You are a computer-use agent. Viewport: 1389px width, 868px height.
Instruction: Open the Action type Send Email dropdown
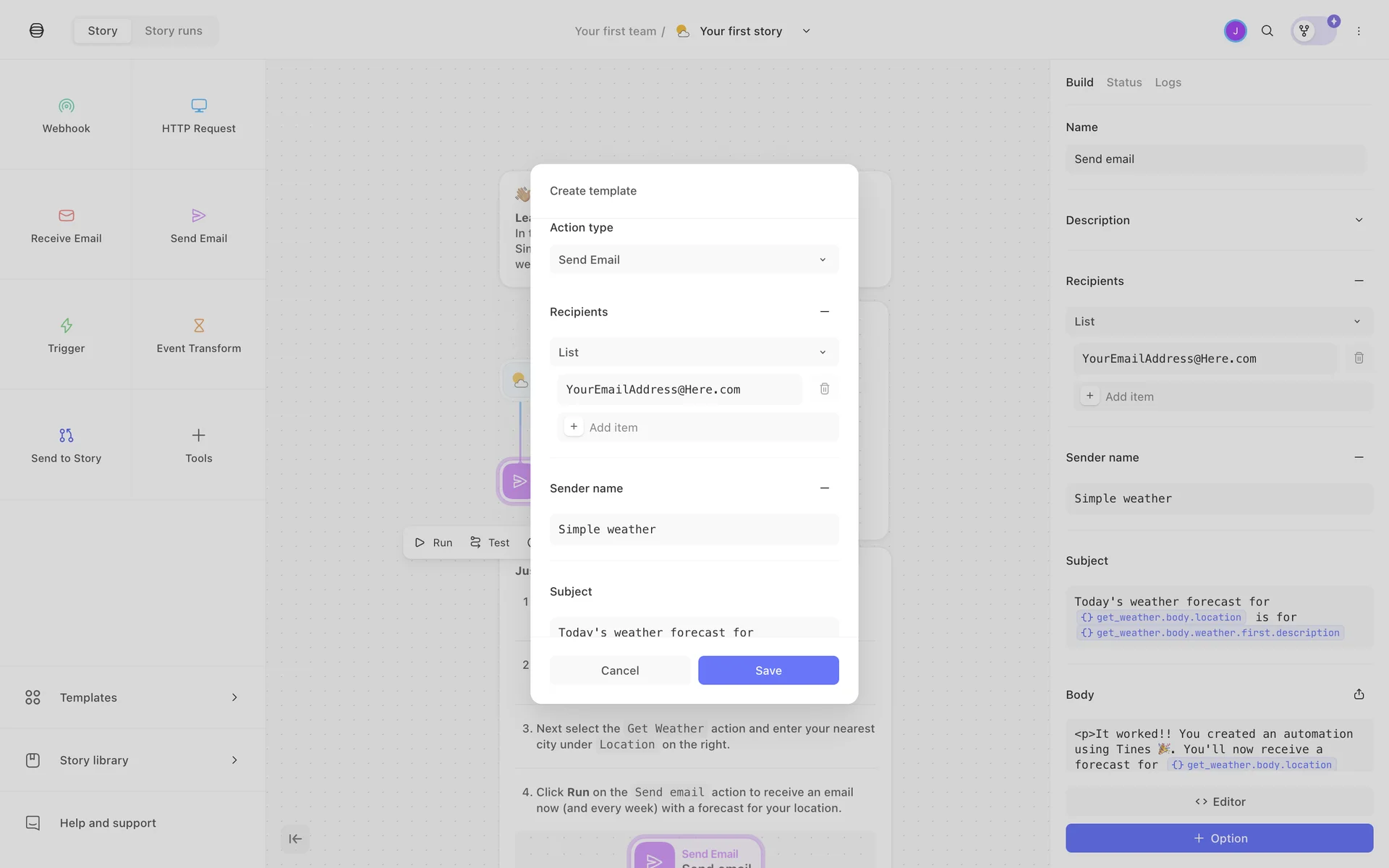click(x=694, y=260)
